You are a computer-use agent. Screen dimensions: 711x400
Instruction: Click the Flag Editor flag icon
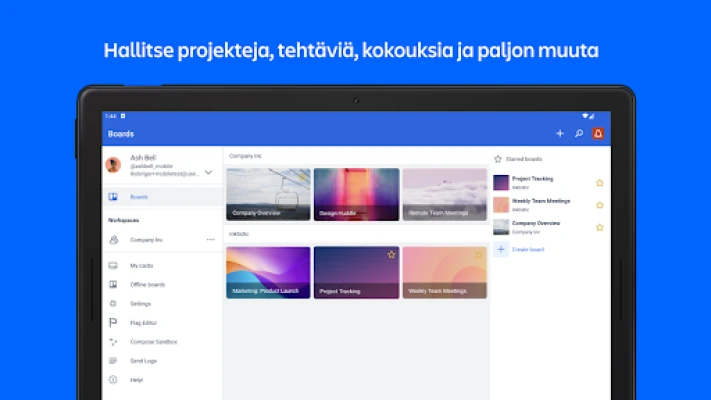113,322
